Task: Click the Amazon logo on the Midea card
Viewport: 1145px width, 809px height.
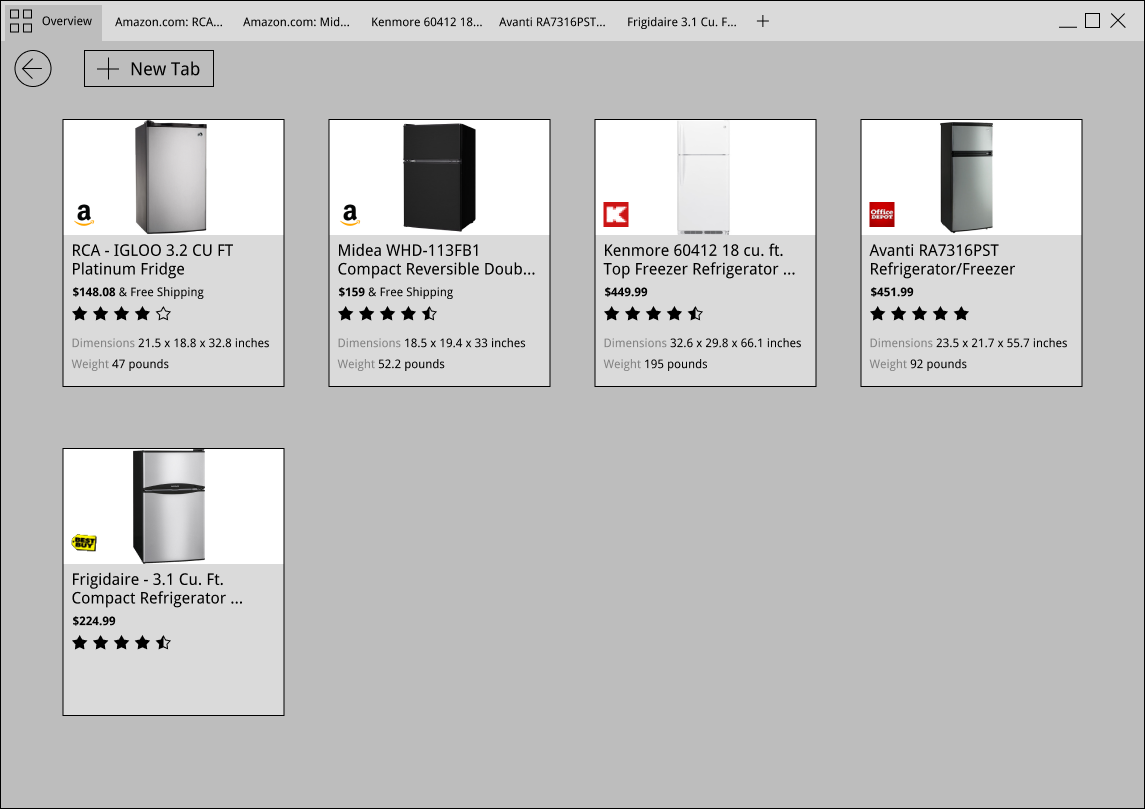Action: (350, 215)
